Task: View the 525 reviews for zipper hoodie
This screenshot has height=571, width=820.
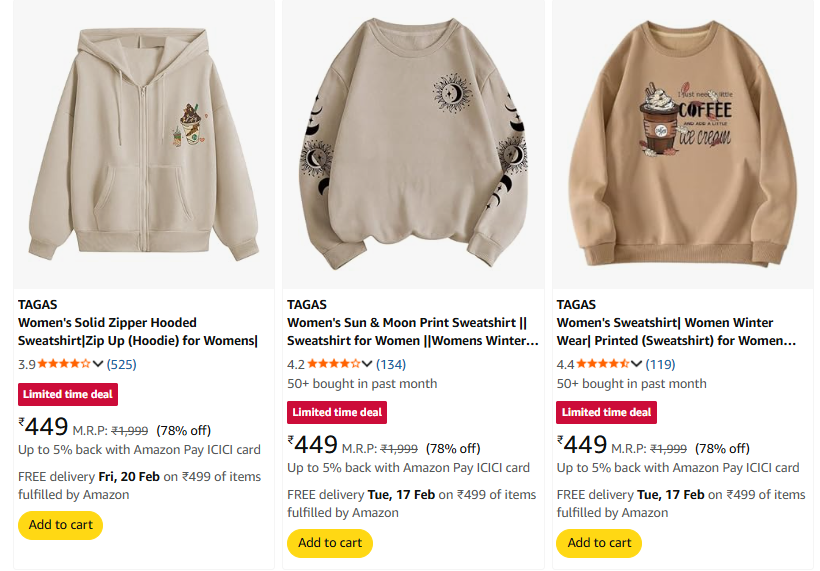Action: pyautogui.click(x=122, y=364)
